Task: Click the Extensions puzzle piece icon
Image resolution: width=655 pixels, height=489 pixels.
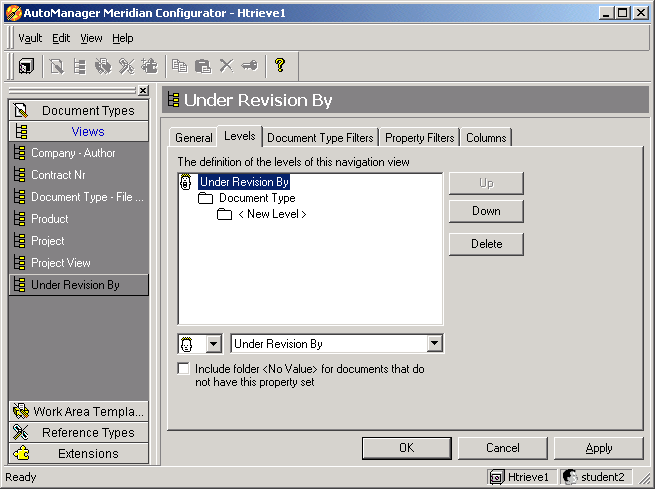Action: [21, 453]
